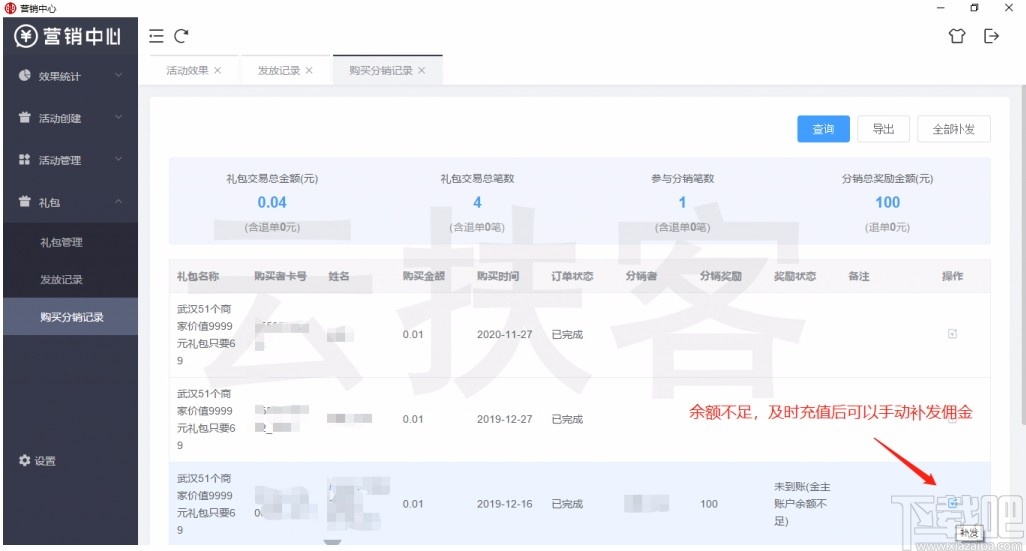Screen dimensions: 1026x551
Task: Click the date 2019-12-27 cell
Action: [504, 419]
